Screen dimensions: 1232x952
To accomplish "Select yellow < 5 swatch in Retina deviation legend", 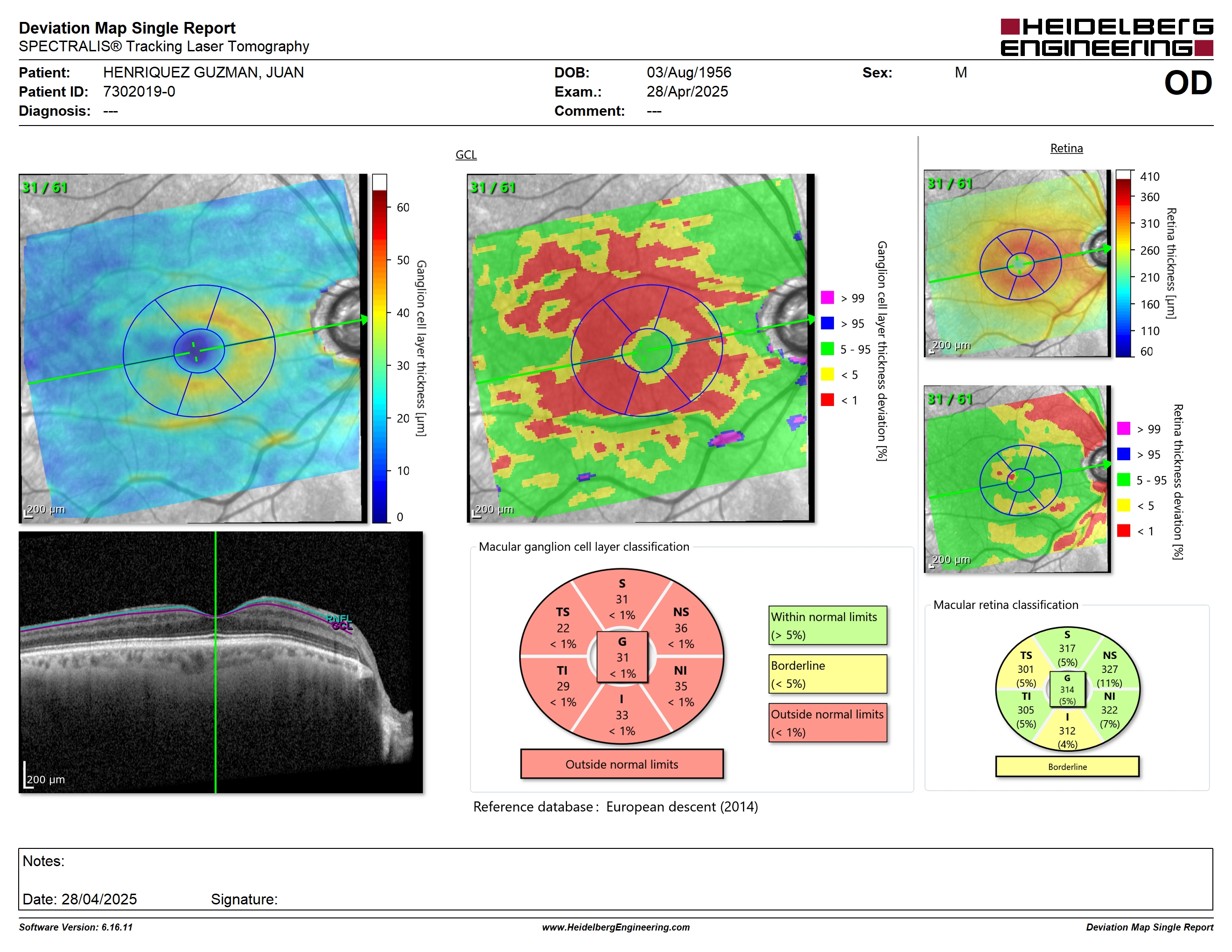I will coord(1123,505).
